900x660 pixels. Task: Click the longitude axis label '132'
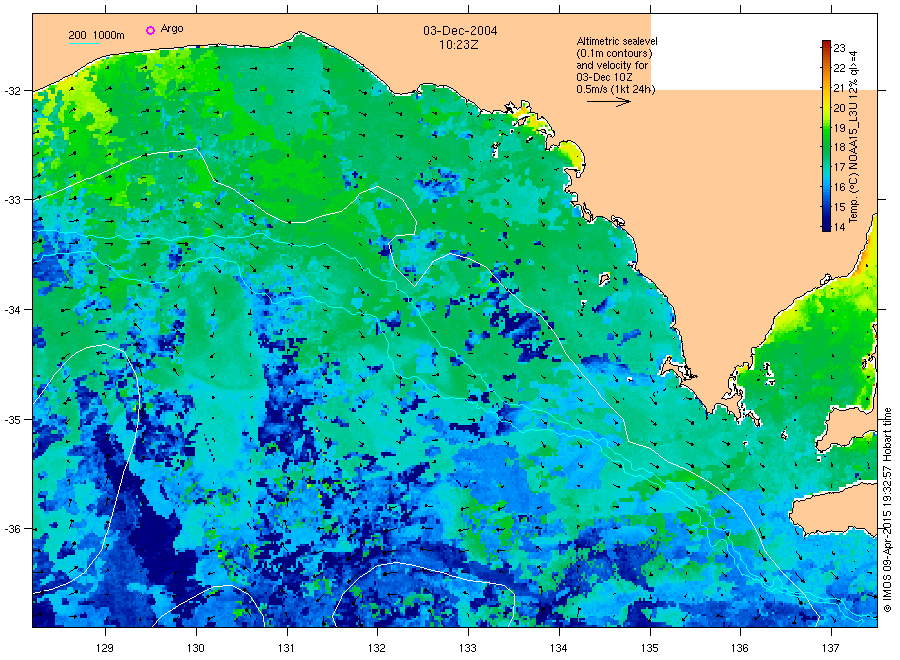(x=377, y=648)
